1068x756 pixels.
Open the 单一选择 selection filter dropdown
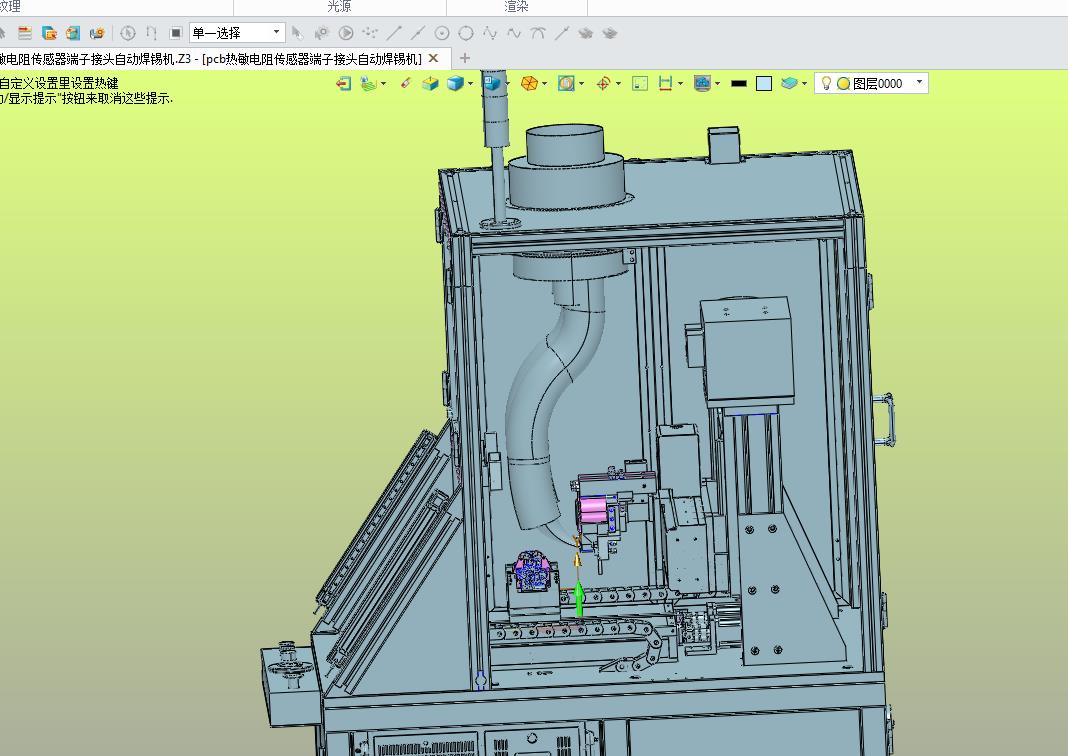tap(236, 33)
